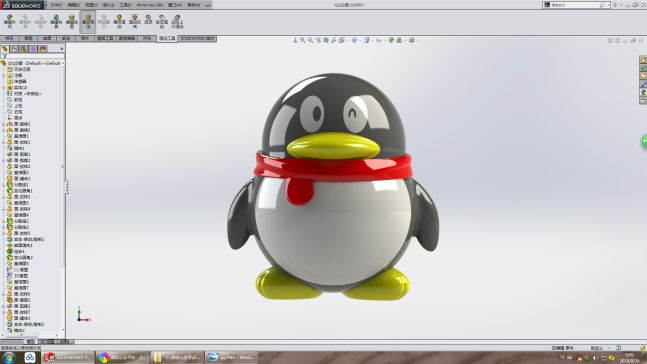Switch to the SOLIDWORKS 插件 tab
The width and height of the screenshot is (647, 364).
pyautogui.click(x=197, y=38)
